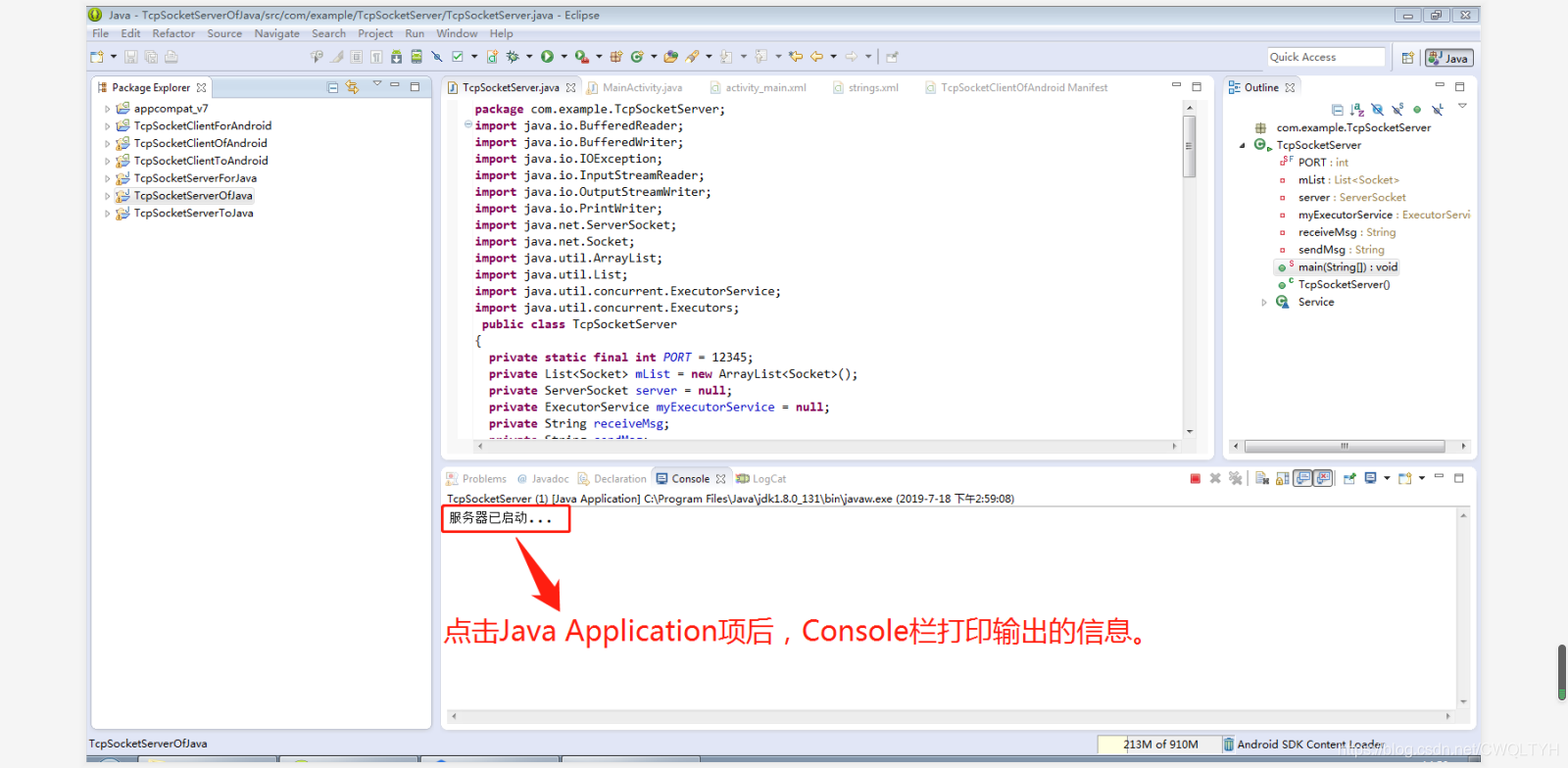Toggle Link with Editor in Package Explorer
The image size is (1568, 768).
tap(352, 87)
